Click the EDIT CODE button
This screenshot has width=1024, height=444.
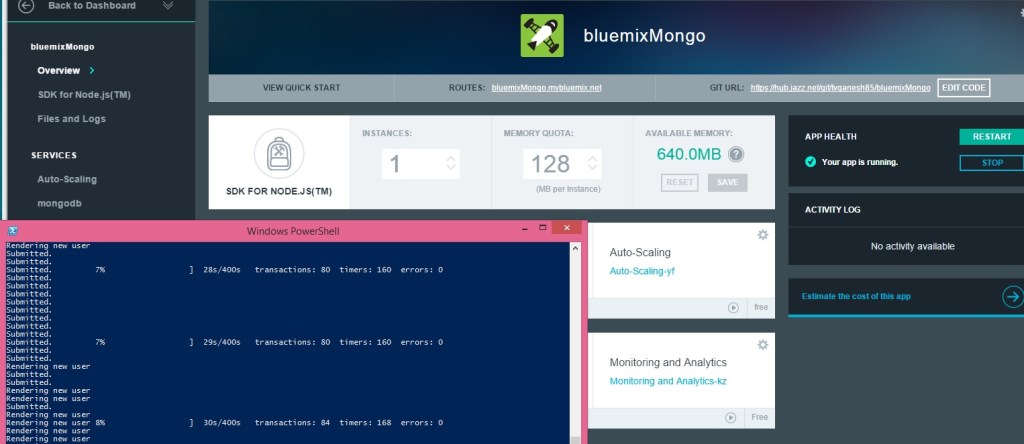(964, 88)
